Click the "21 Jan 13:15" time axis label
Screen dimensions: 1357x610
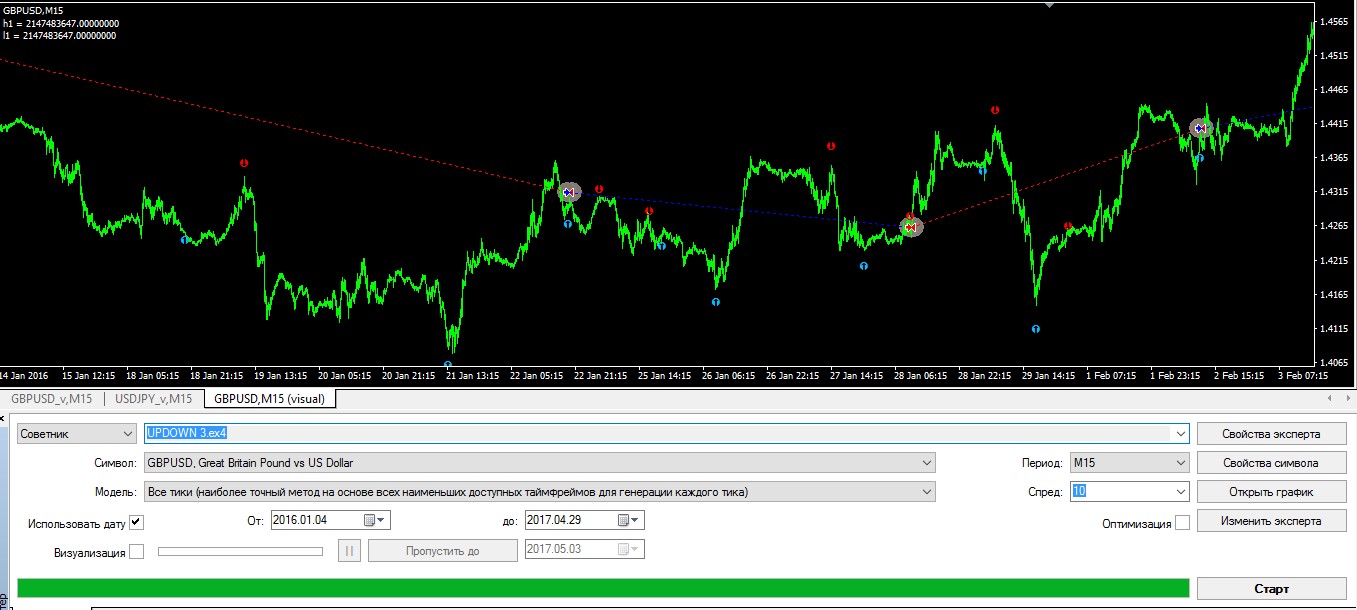472,376
